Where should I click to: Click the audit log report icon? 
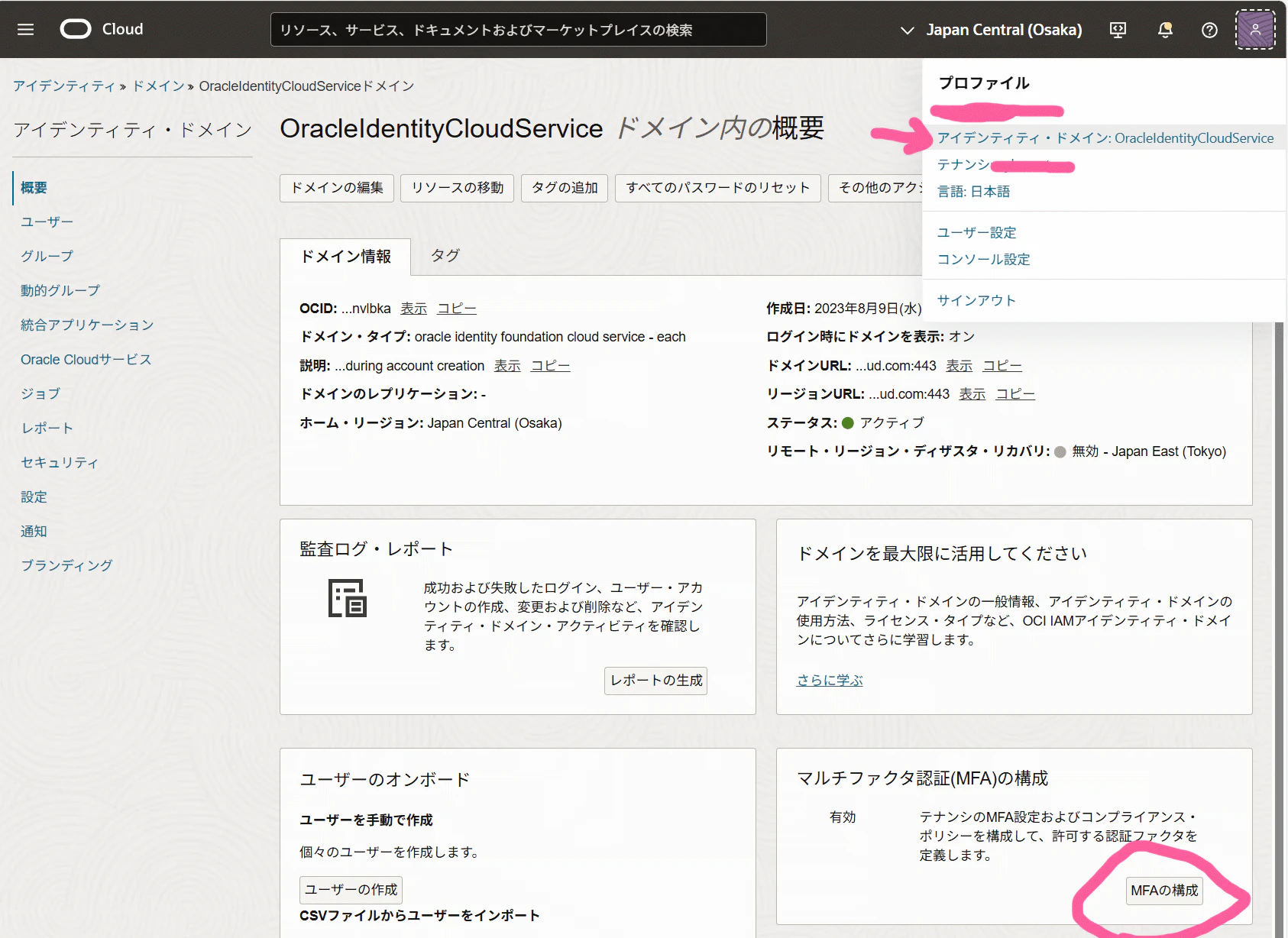tap(348, 598)
